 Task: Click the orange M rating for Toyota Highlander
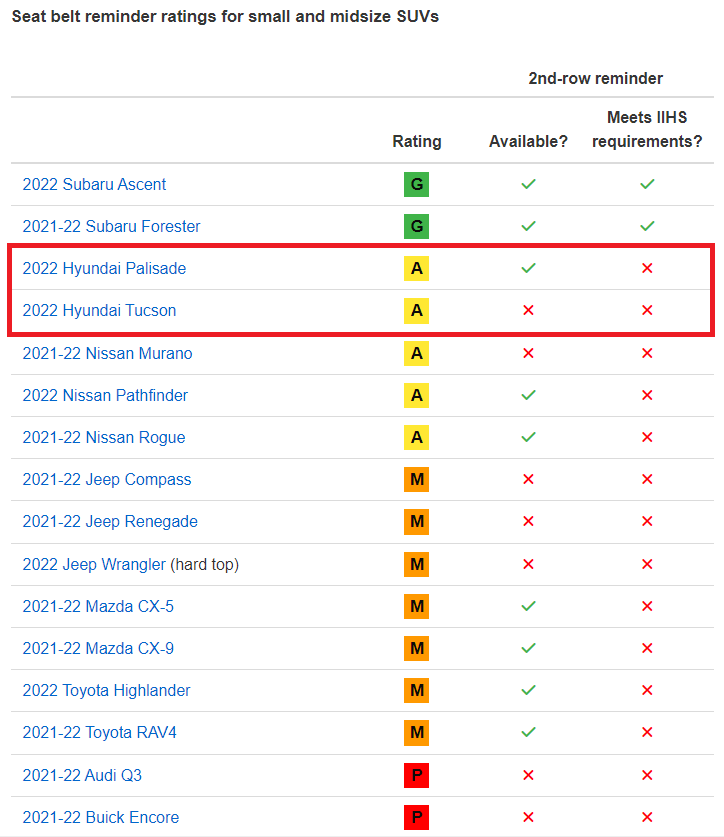tap(416, 690)
